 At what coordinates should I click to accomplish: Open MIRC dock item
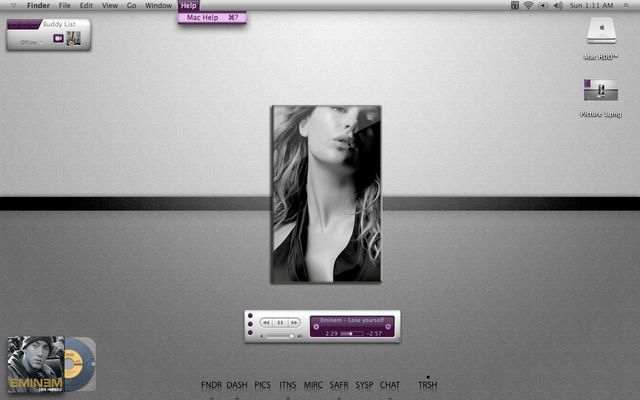(x=313, y=385)
